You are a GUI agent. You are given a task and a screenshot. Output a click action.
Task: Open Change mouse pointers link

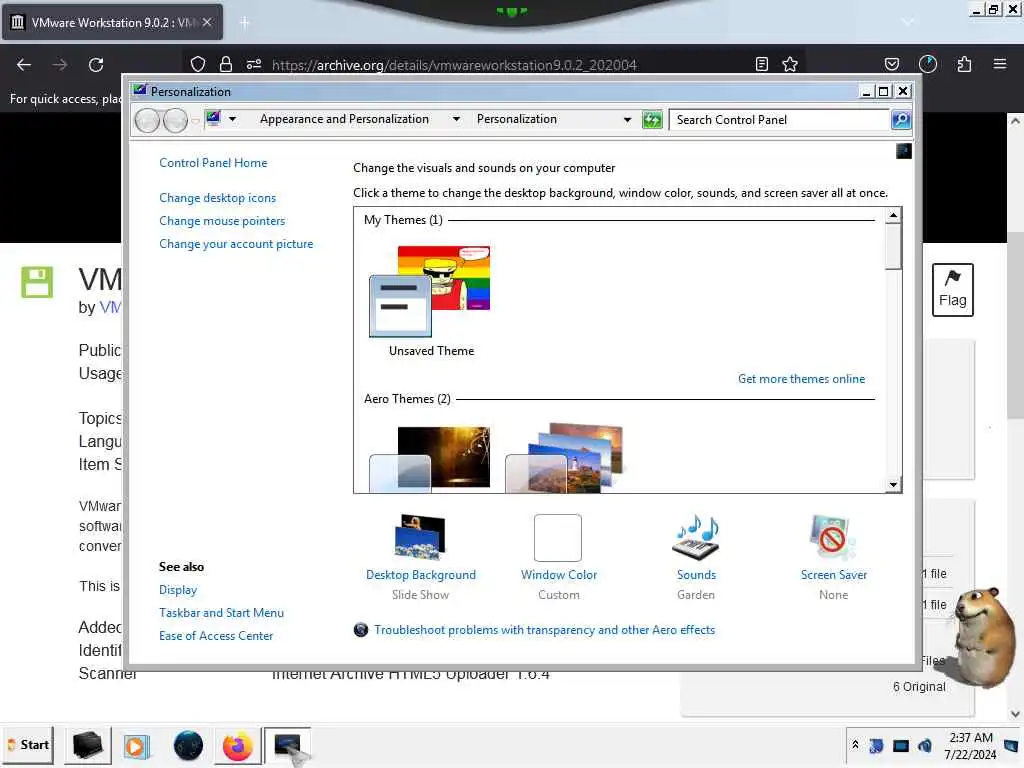[x=222, y=221]
